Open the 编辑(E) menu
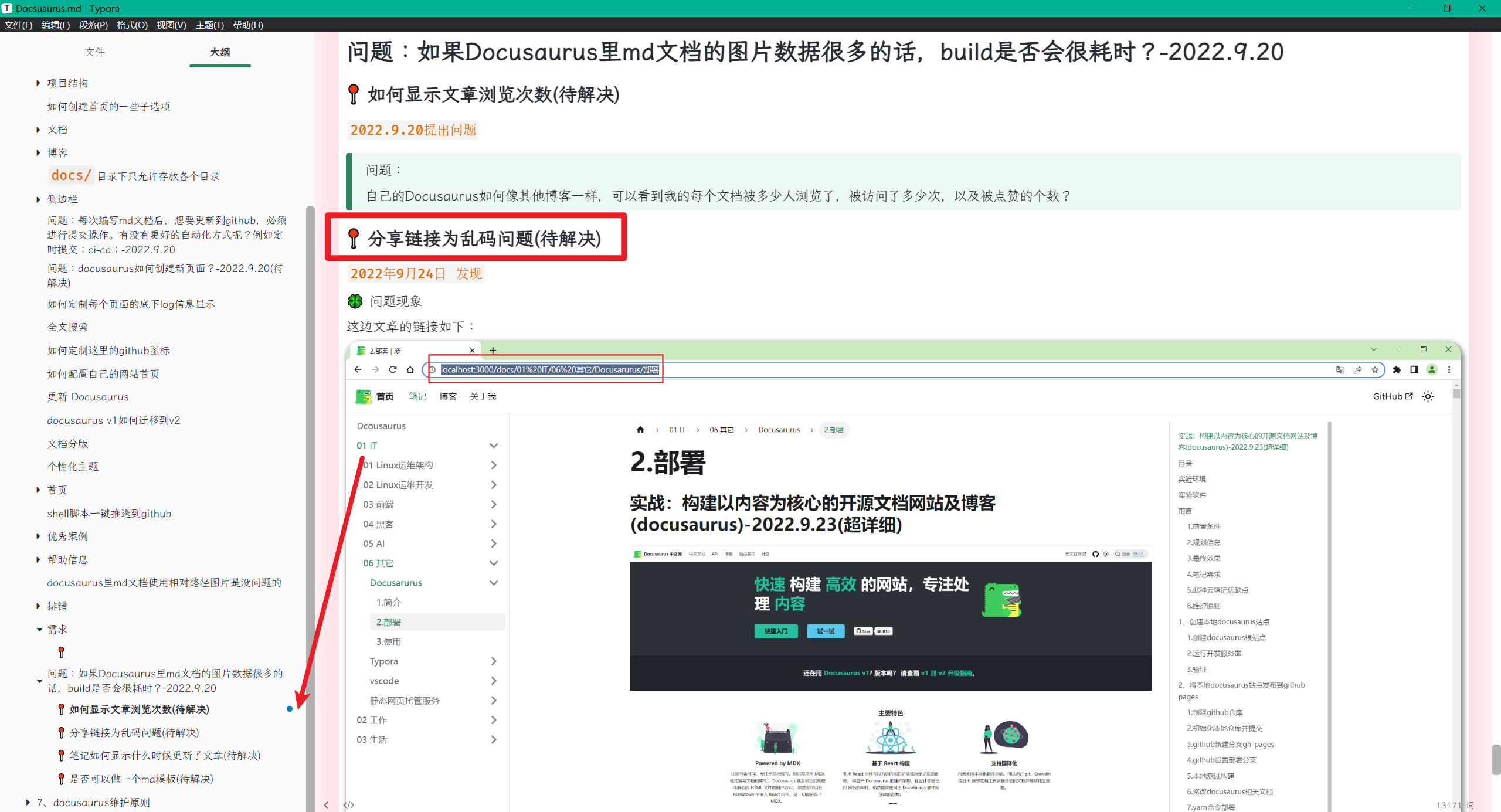The image size is (1501, 812). (56, 25)
